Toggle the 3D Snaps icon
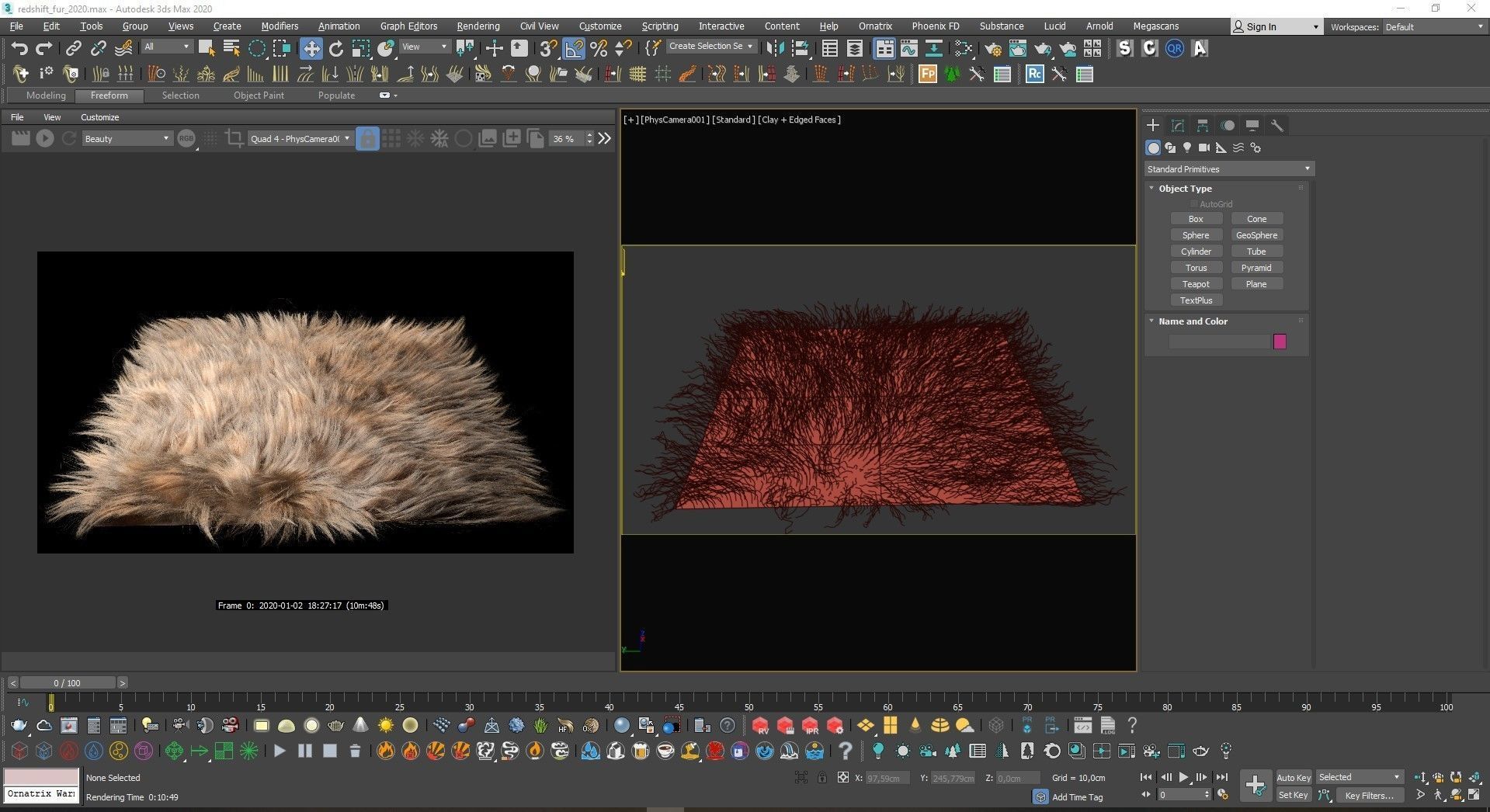This screenshot has width=1490, height=812. click(x=548, y=49)
